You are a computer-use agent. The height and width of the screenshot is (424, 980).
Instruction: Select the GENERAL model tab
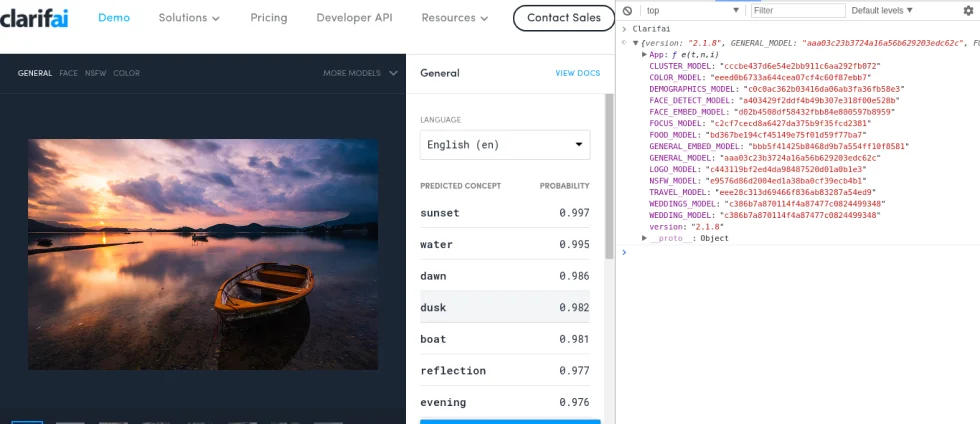tap(35, 73)
